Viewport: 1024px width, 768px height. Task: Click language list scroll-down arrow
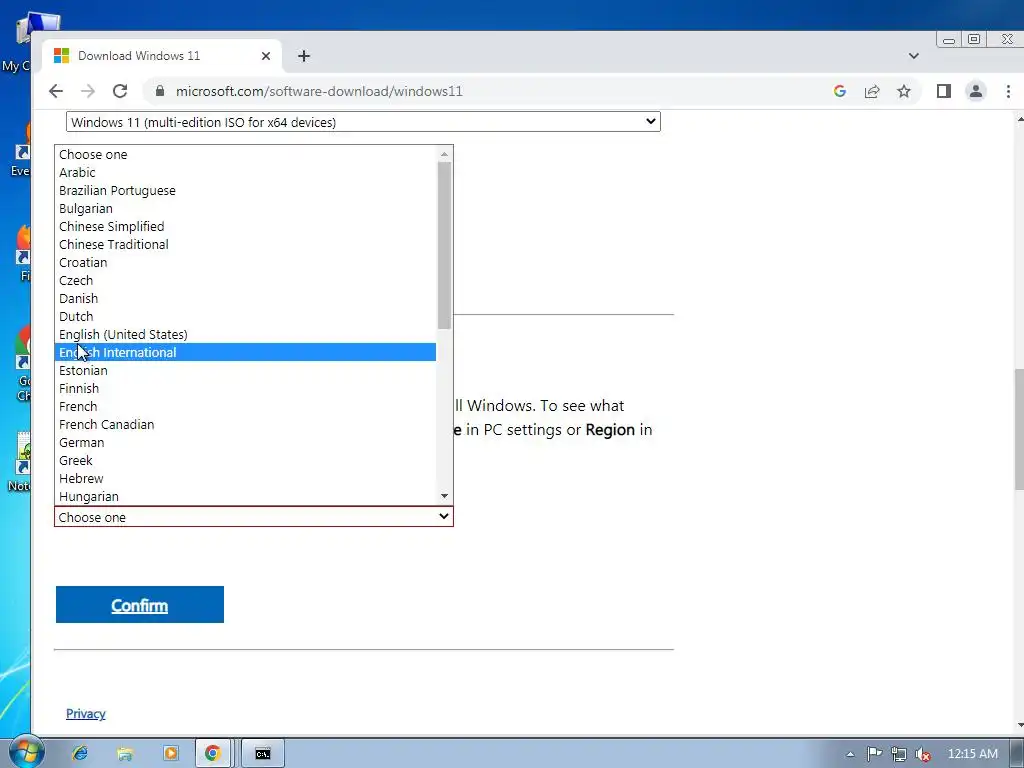(444, 496)
